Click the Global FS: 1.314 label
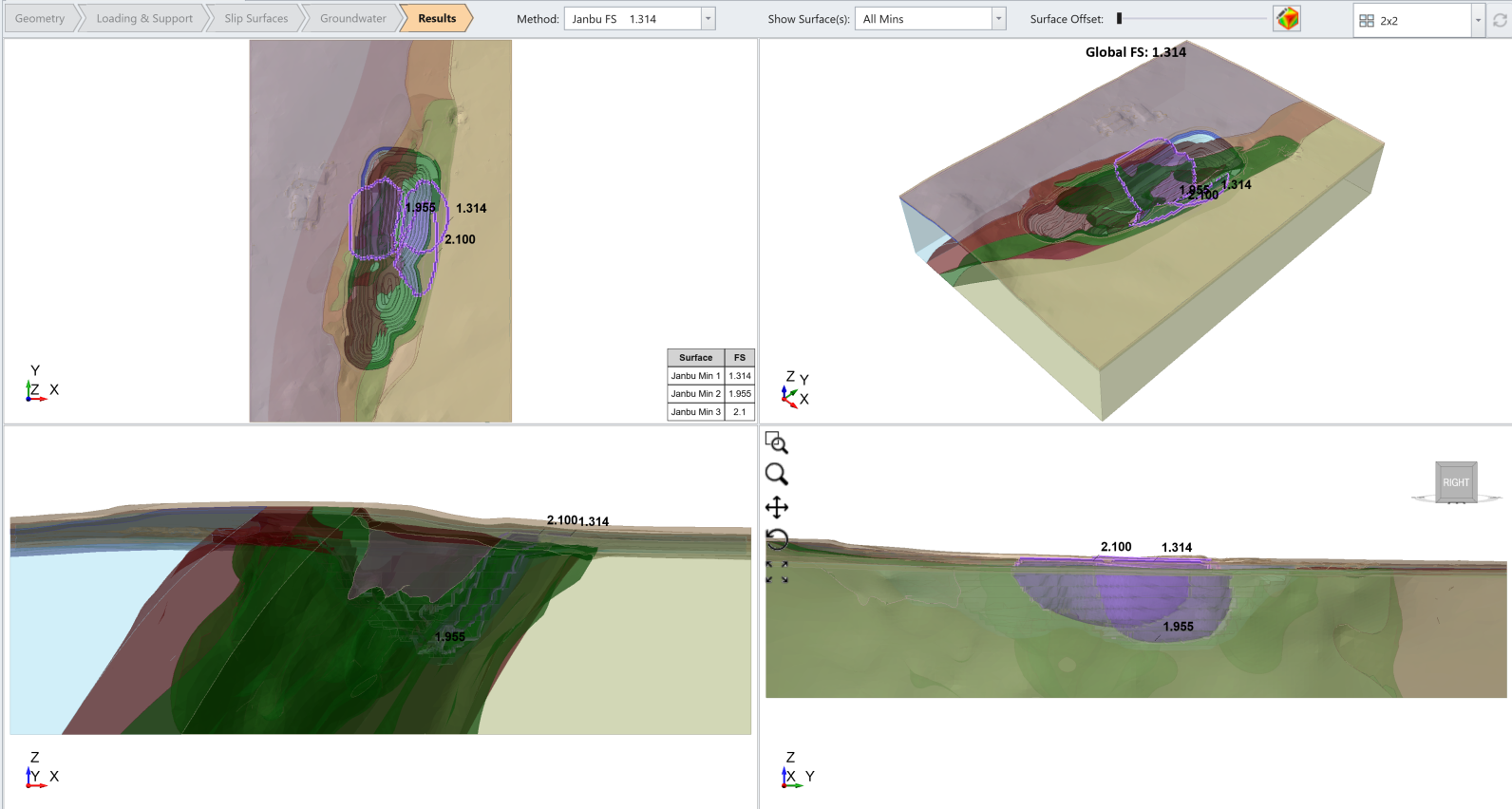This screenshot has width=1512, height=809. 1136,52
